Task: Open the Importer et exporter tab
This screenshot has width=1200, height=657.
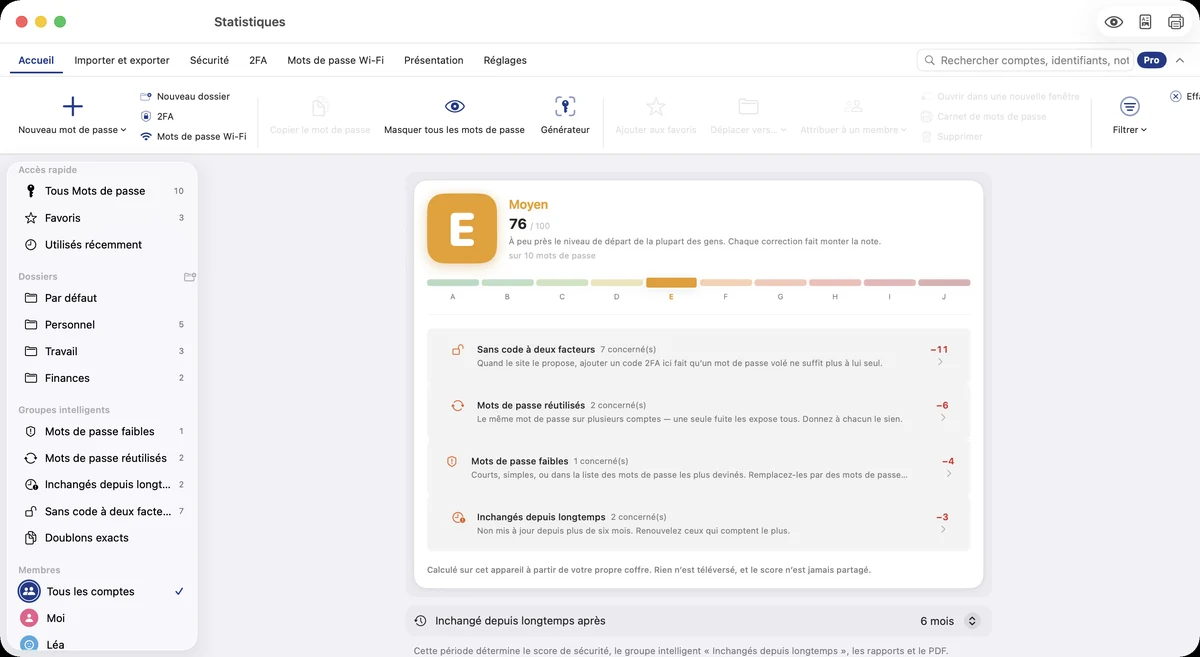Action: click(x=122, y=60)
